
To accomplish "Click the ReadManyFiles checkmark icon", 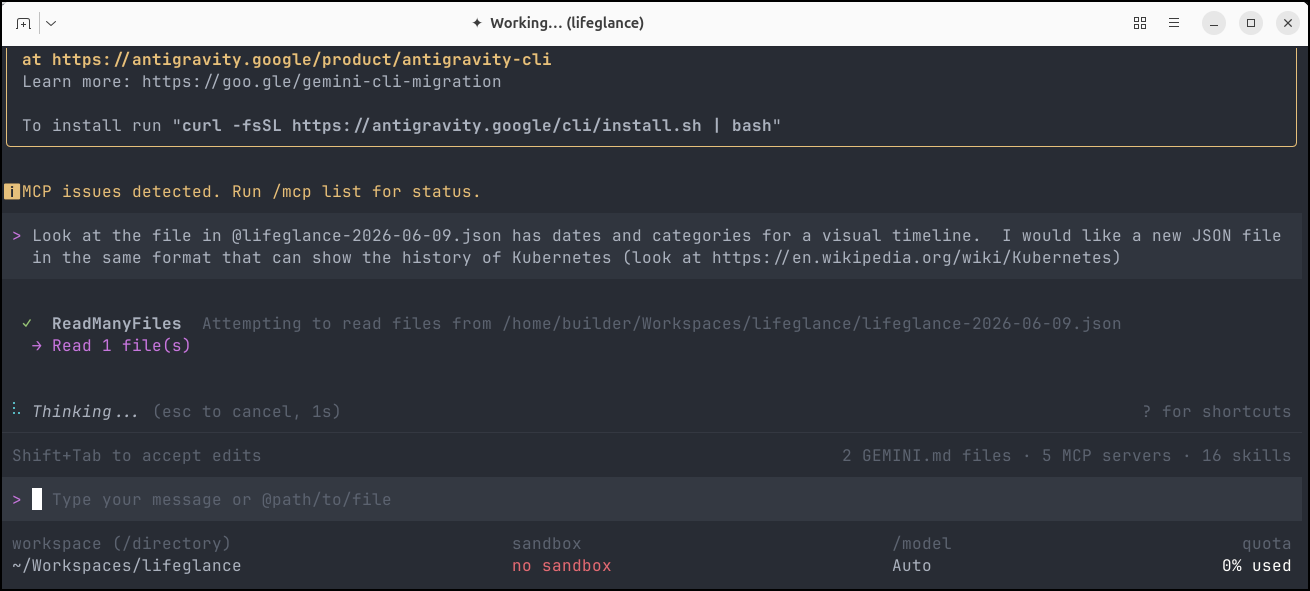I will [x=27, y=324].
